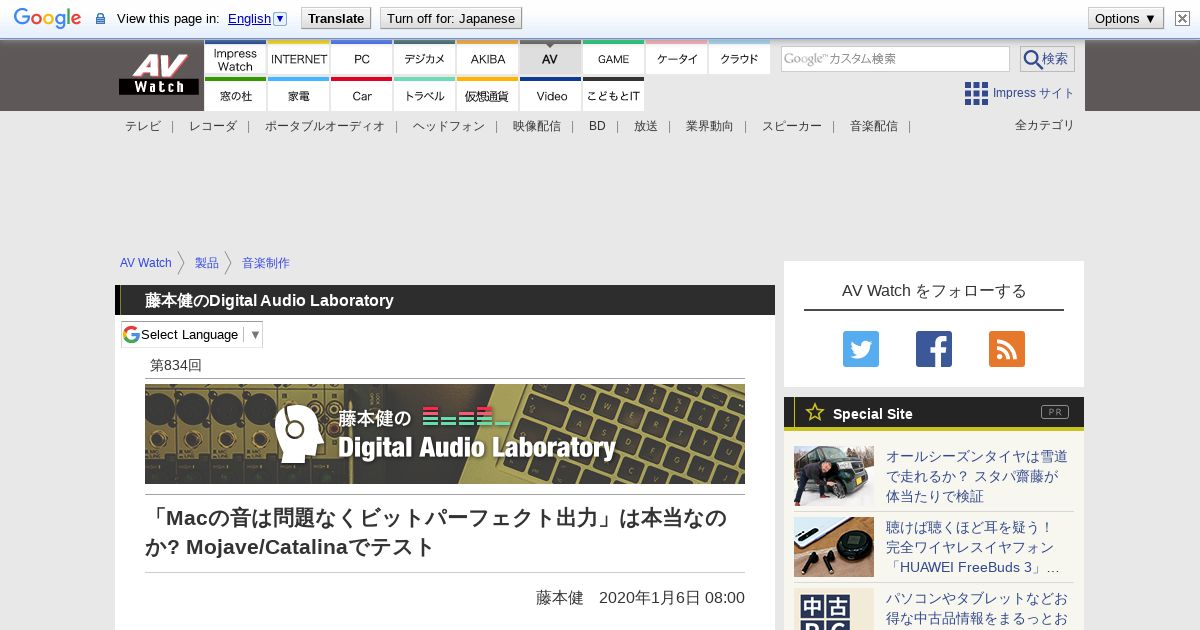Image resolution: width=1200 pixels, height=630 pixels.
Task: Subscribe via the RSS feed icon
Action: pyautogui.click(x=1007, y=349)
